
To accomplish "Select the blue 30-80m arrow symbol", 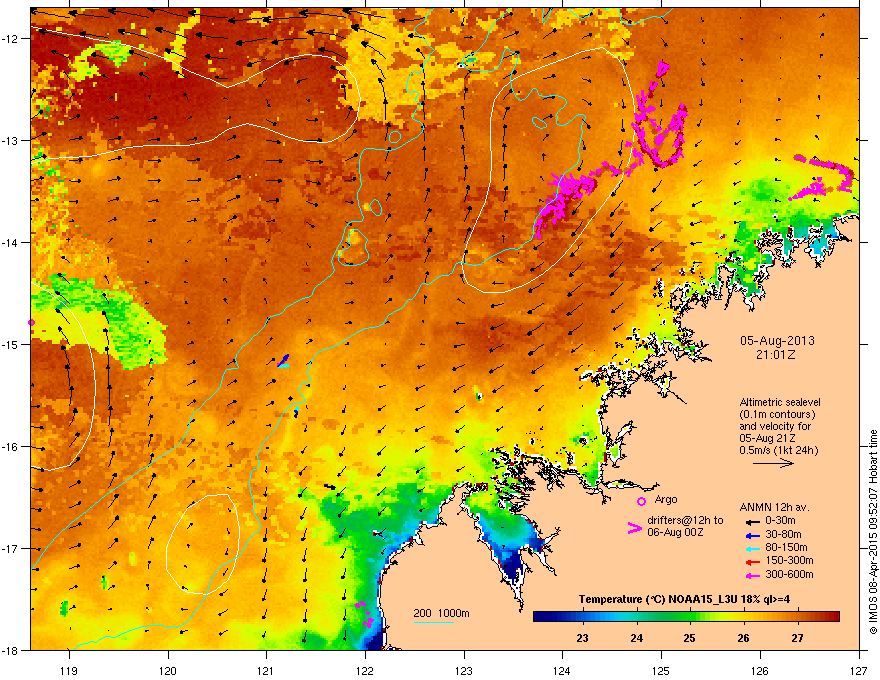I will (x=753, y=535).
